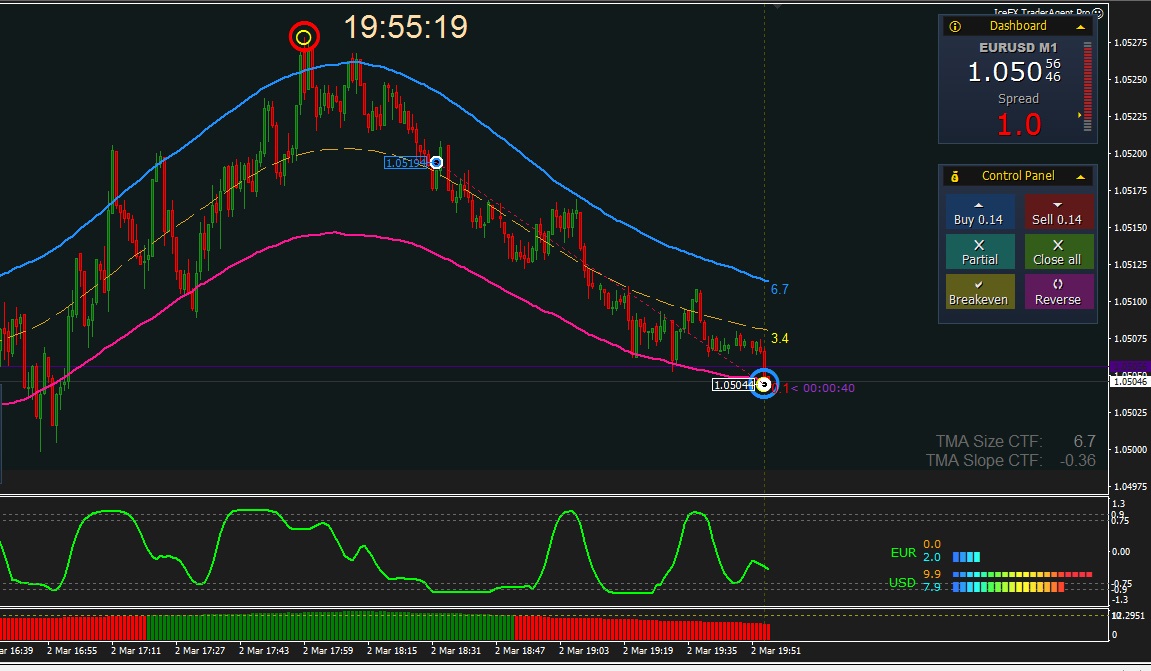
Task: Click the USD currency strength label
Action: tap(902, 583)
